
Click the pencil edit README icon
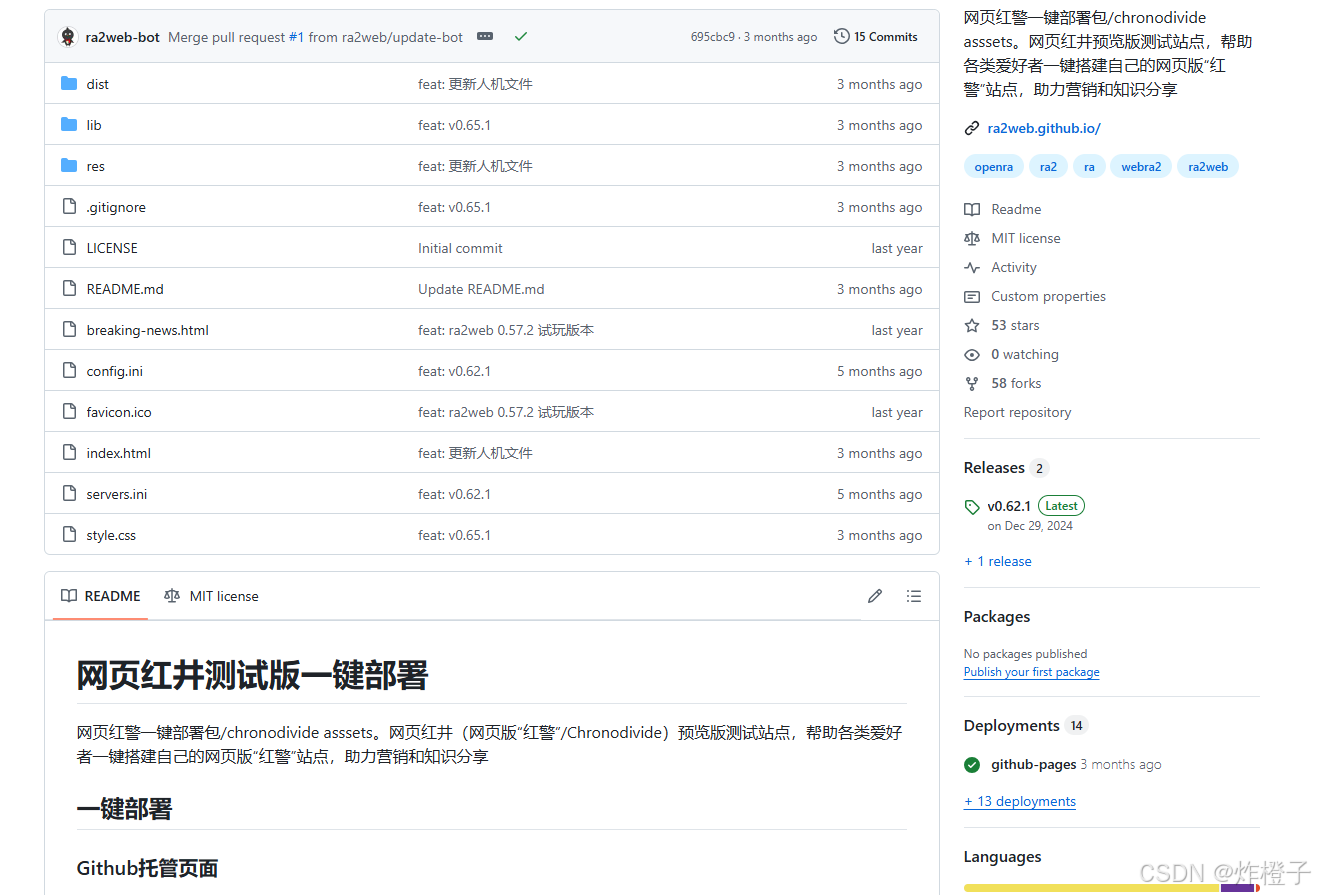click(x=875, y=596)
